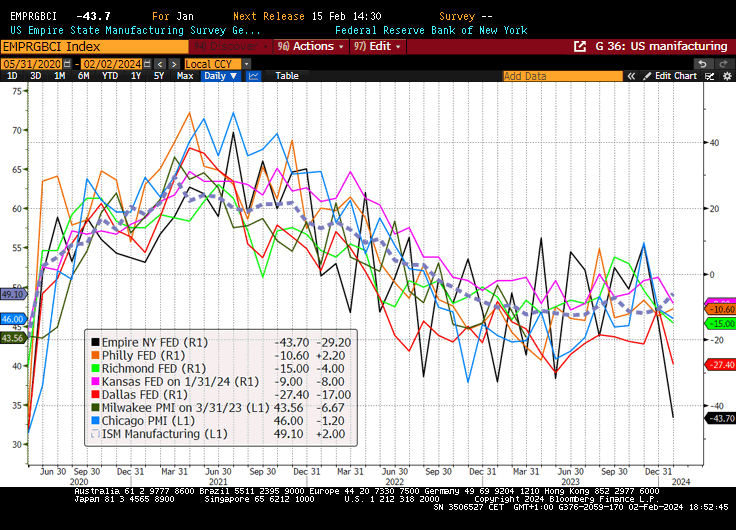This screenshot has height=530, width=736.
Task: Click the Kansas FED on 1/31/24 legend label
Action: pos(180,382)
